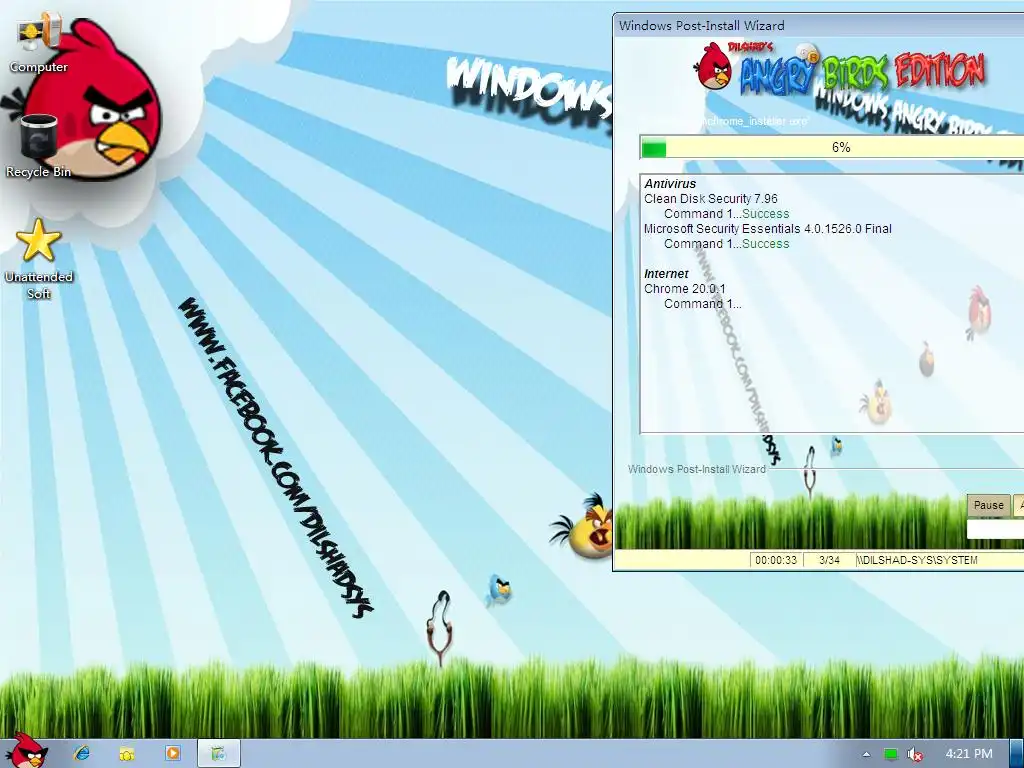Click the Windows Post-Install Wizard title bar

(x=818, y=25)
